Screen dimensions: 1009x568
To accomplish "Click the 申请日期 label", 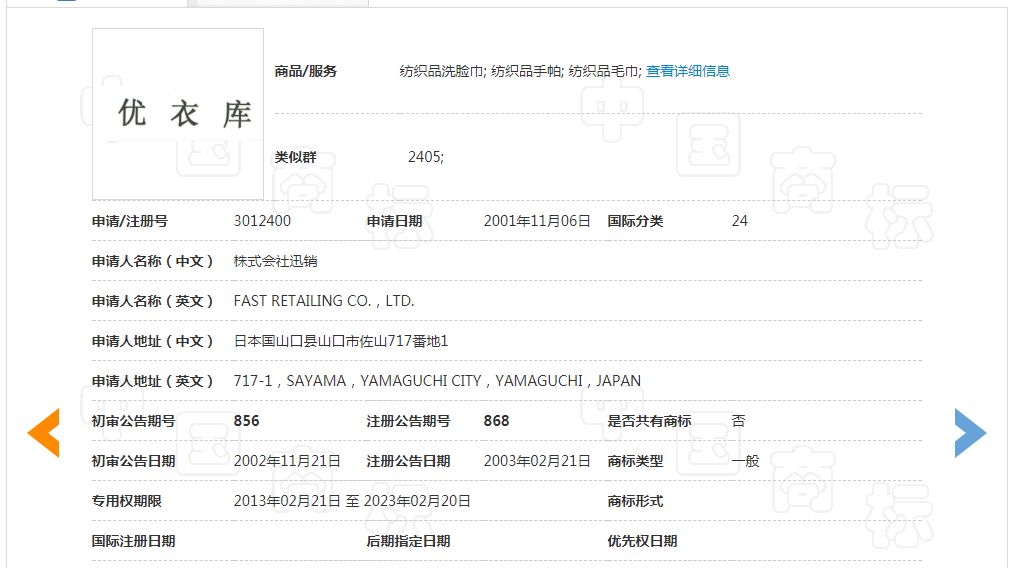I will pyautogui.click(x=394, y=221).
